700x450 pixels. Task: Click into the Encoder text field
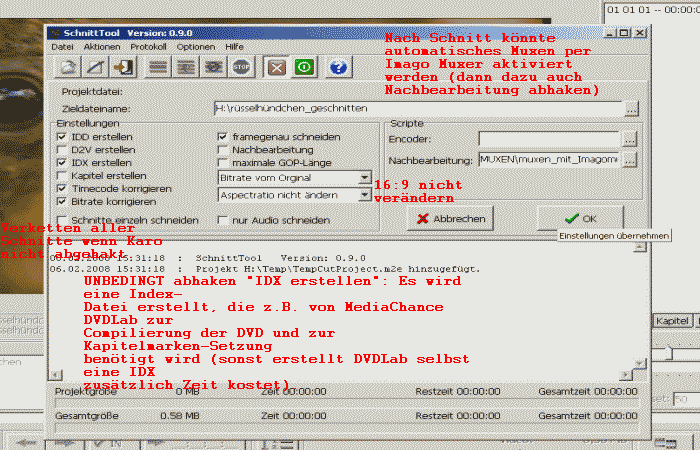tap(547, 139)
